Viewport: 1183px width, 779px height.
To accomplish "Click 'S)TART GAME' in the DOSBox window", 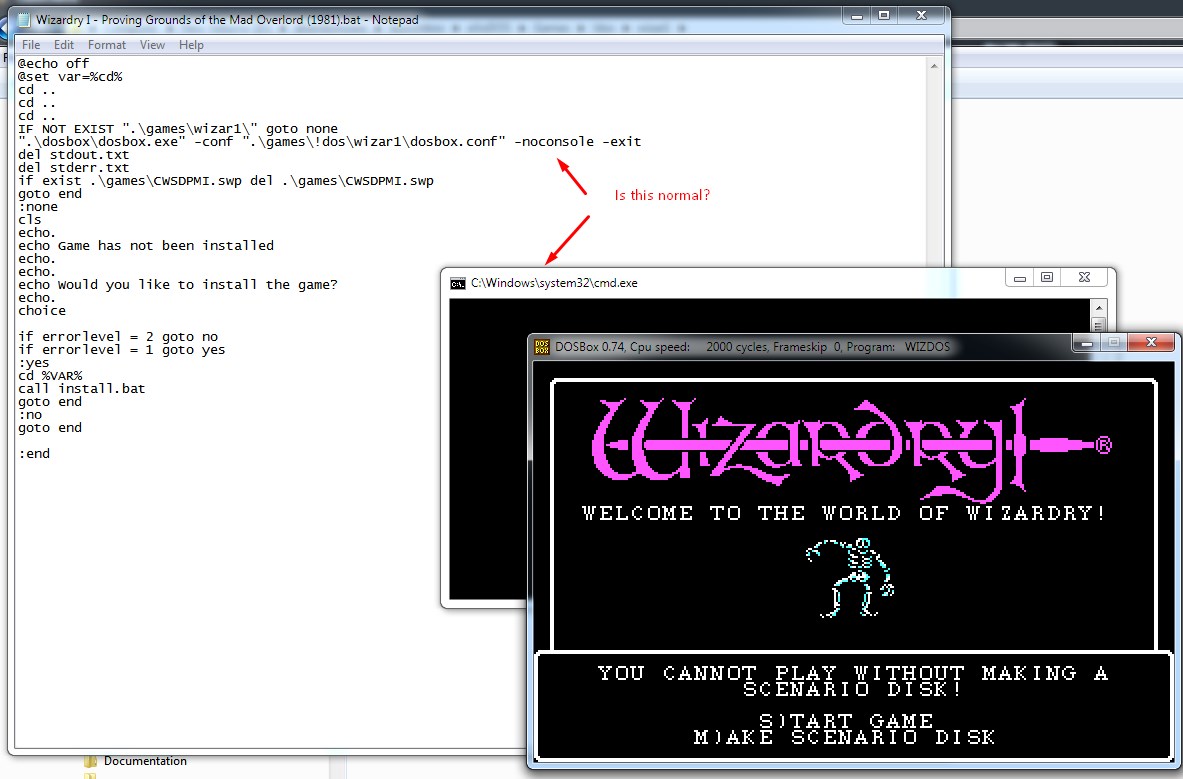I will tap(847, 721).
